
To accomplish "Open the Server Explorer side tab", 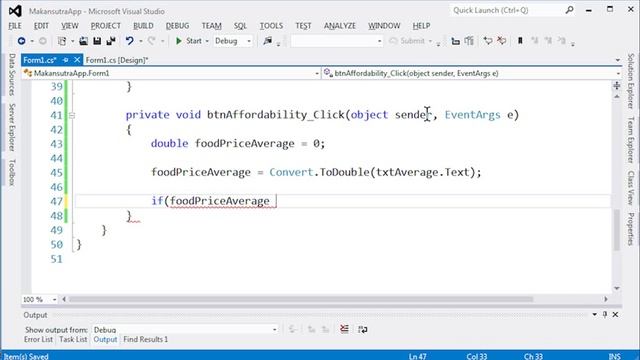I will [x=12, y=127].
